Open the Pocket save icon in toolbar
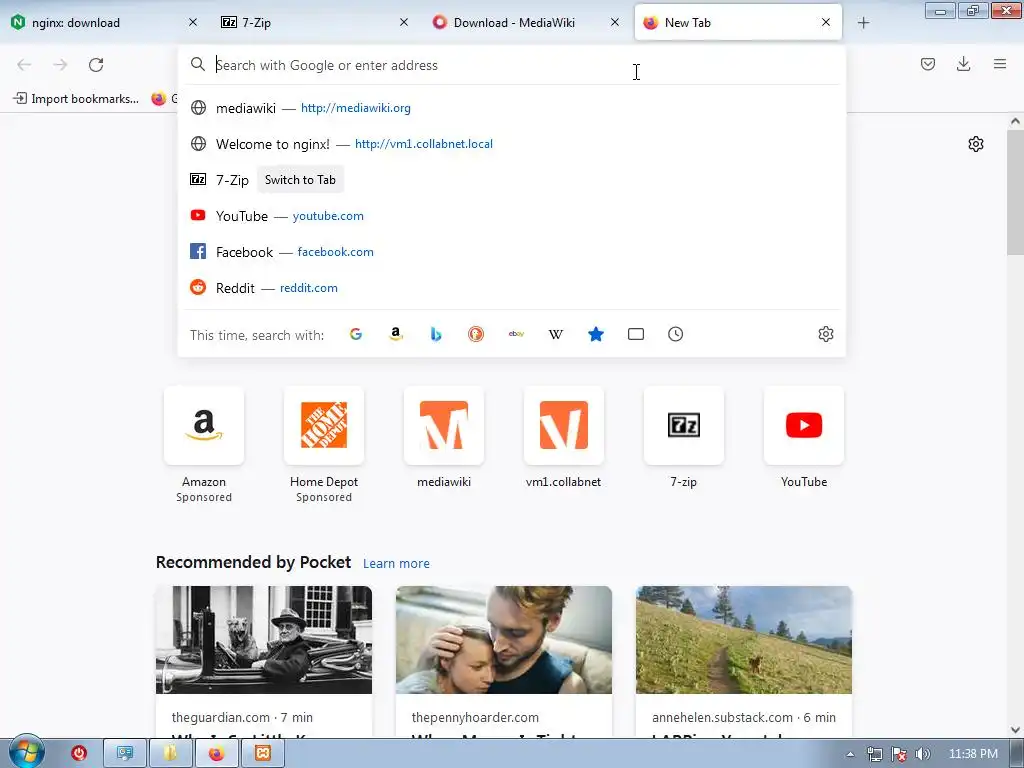The height and width of the screenshot is (768, 1024). 928,64
